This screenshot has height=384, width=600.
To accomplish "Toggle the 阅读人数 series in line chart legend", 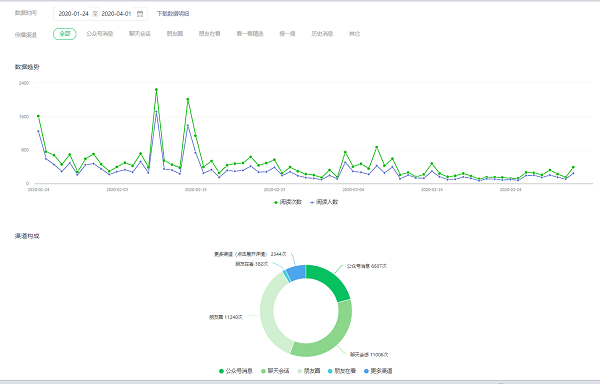I will [x=324, y=202].
